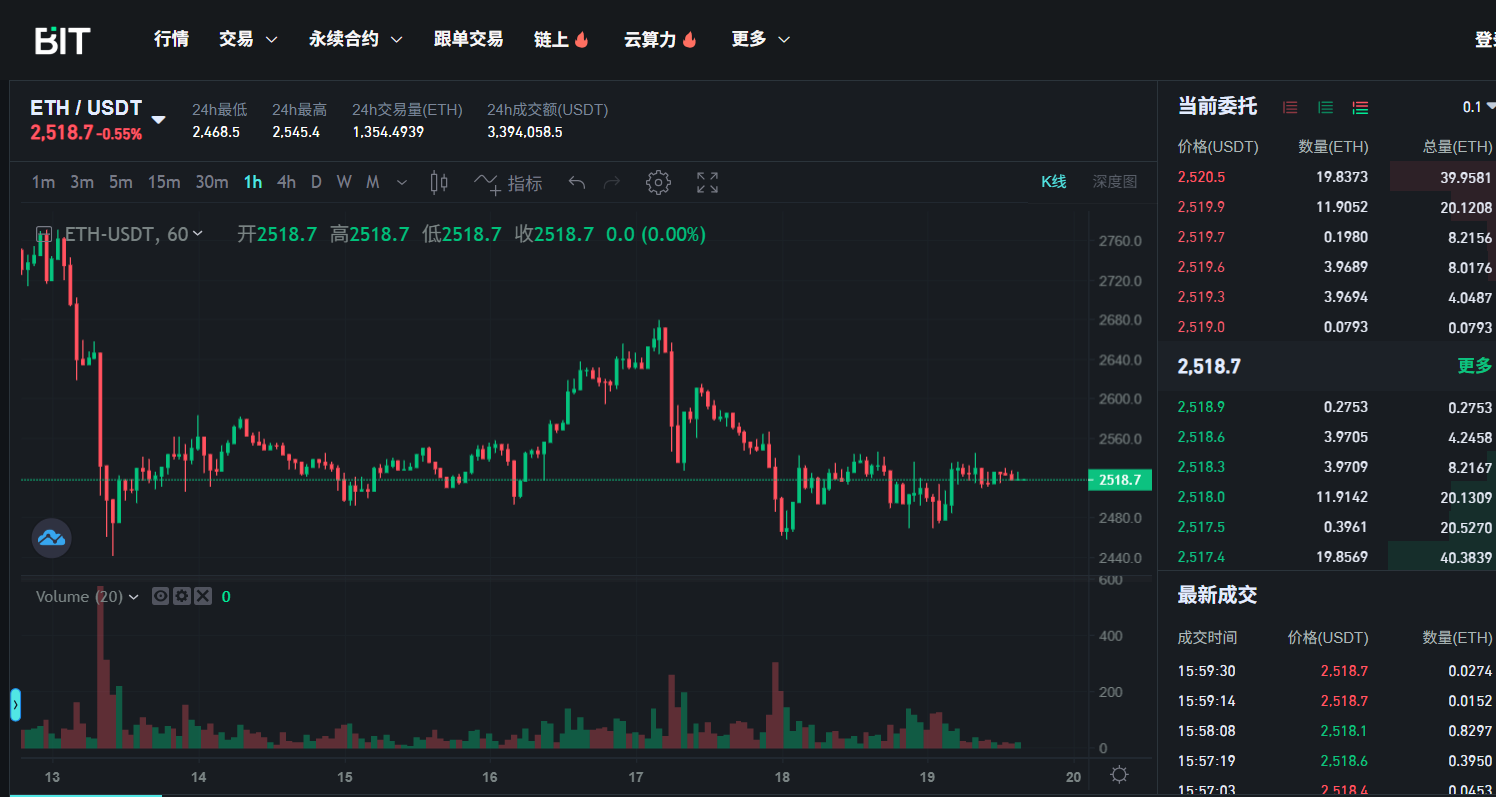Select the 4h timeframe
Screen dimensions: 1496x797
(x=286, y=182)
